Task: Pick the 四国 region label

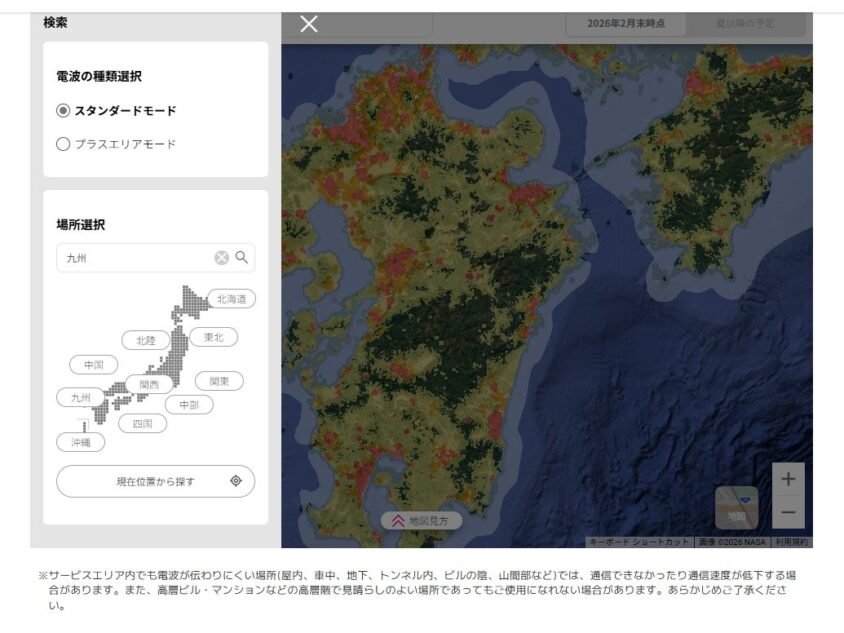Action: 143,423
